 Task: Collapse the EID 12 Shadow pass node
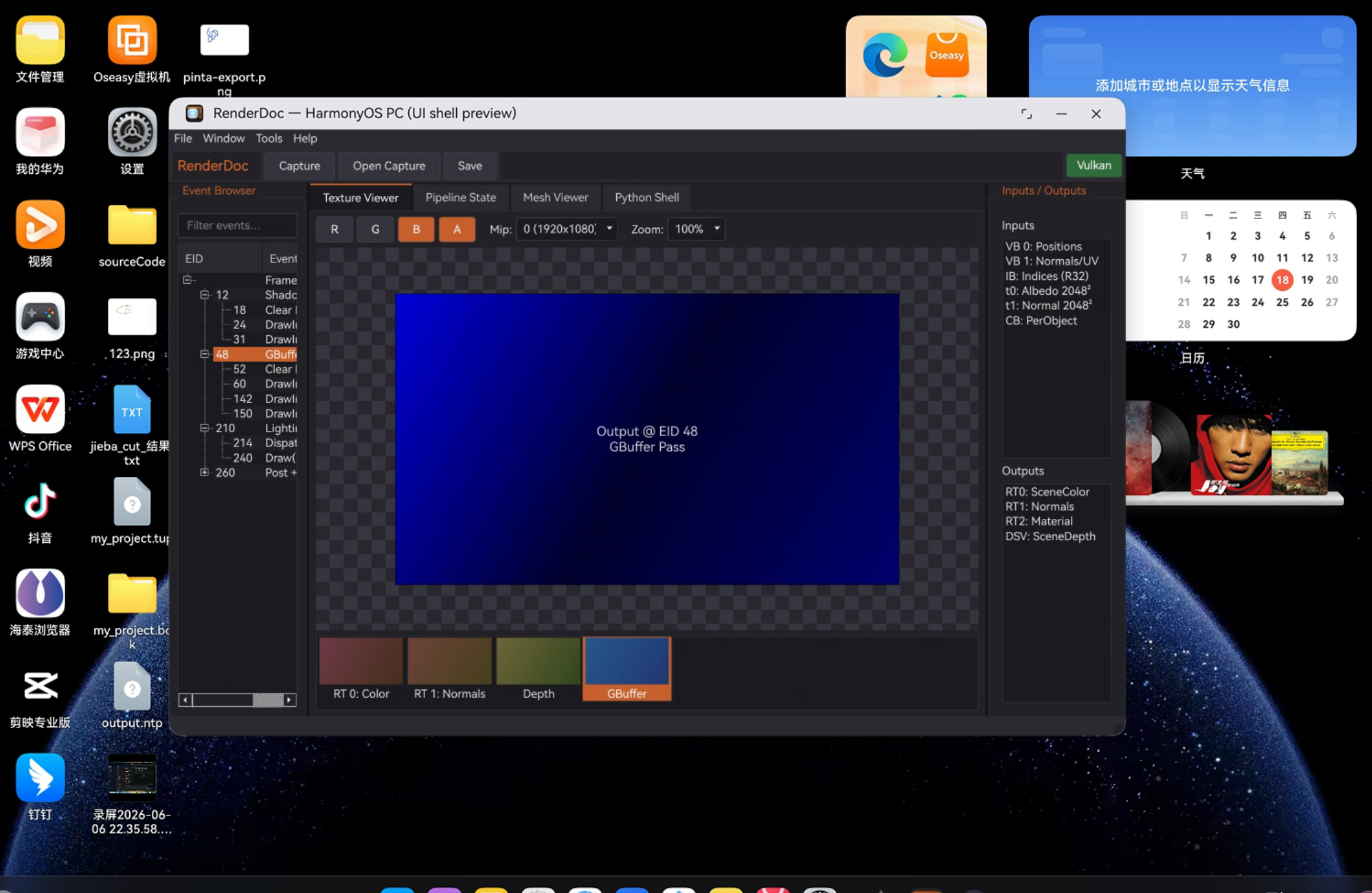tap(204, 295)
